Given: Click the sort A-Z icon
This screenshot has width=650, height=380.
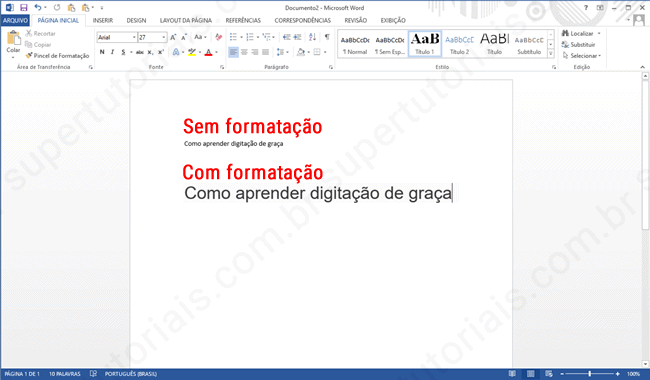Looking at the screenshot, I should (x=313, y=37).
